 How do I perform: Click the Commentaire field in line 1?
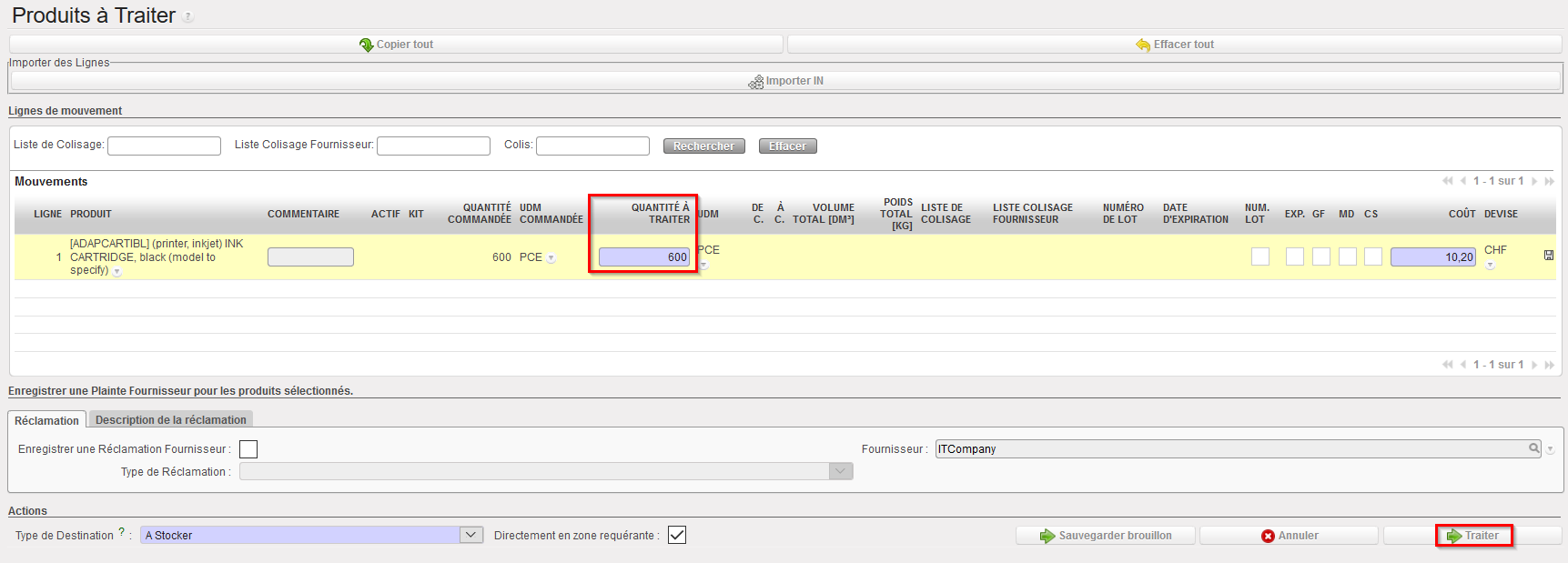tap(310, 257)
